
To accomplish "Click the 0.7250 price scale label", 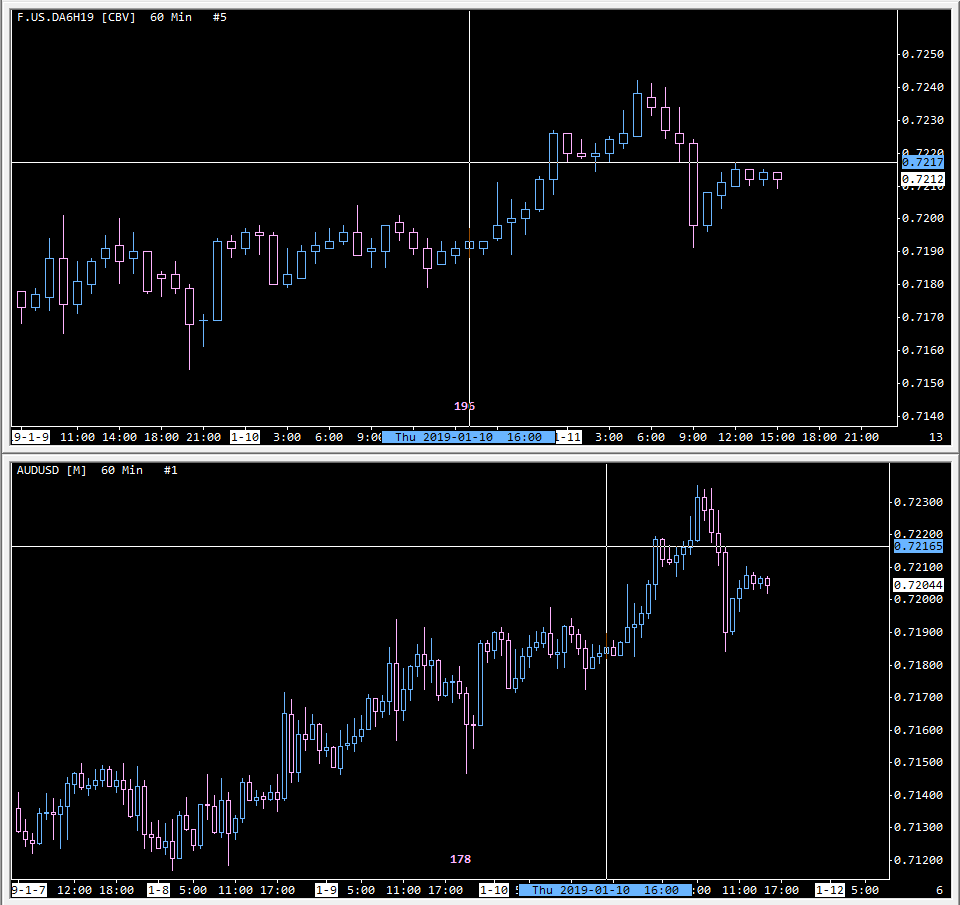I will [923, 54].
